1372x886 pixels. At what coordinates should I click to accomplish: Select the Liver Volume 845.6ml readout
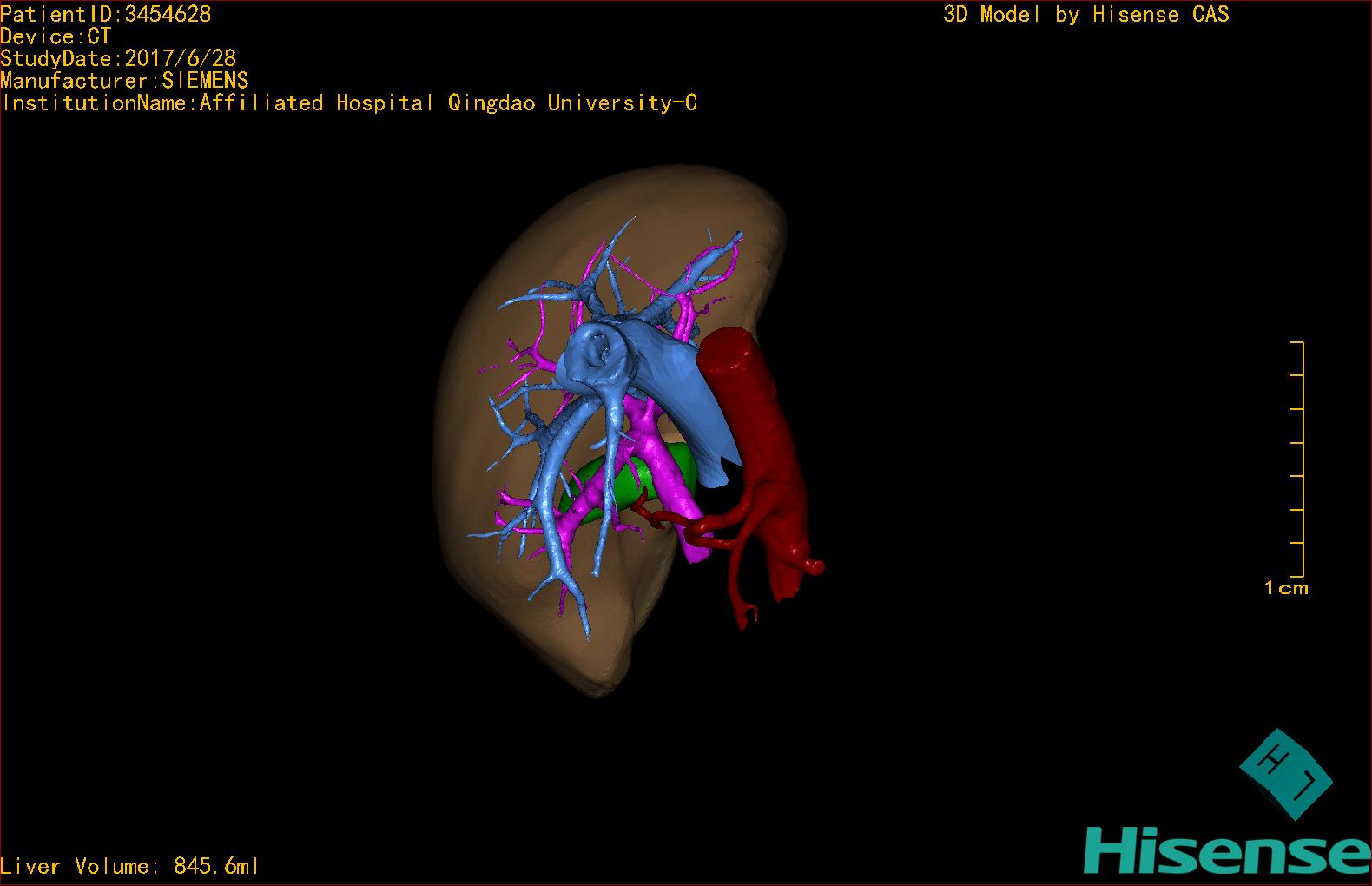tap(129, 866)
